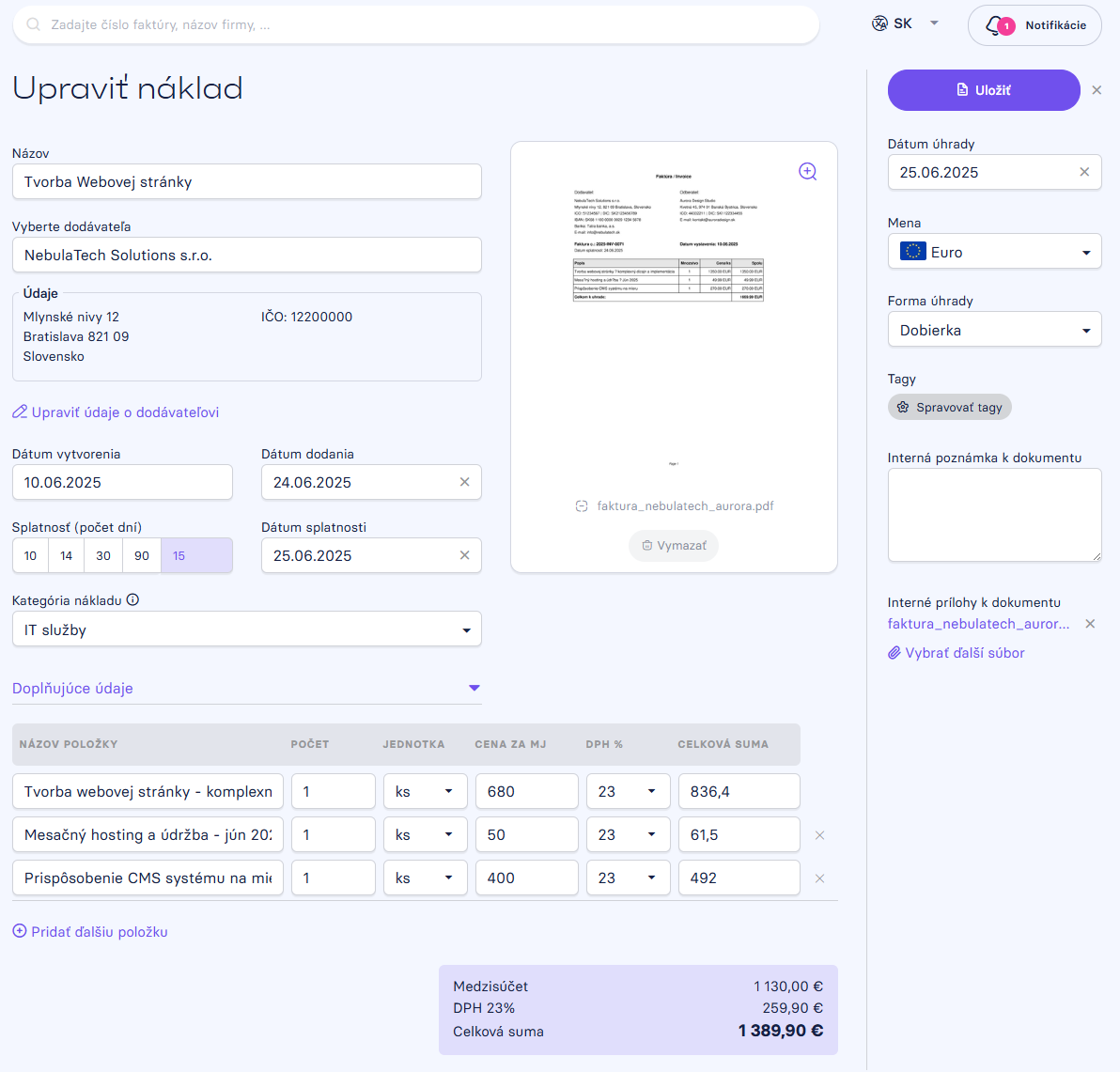Clear the Dátum splatnosti date
1120x1072 pixels.
tap(464, 555)
